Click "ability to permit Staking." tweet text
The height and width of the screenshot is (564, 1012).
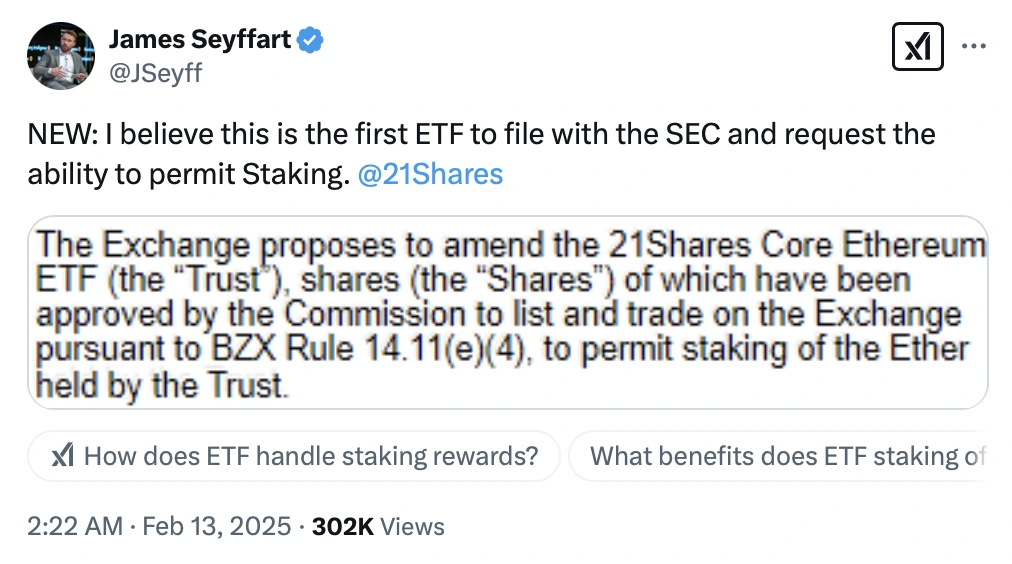coord(188,174)
